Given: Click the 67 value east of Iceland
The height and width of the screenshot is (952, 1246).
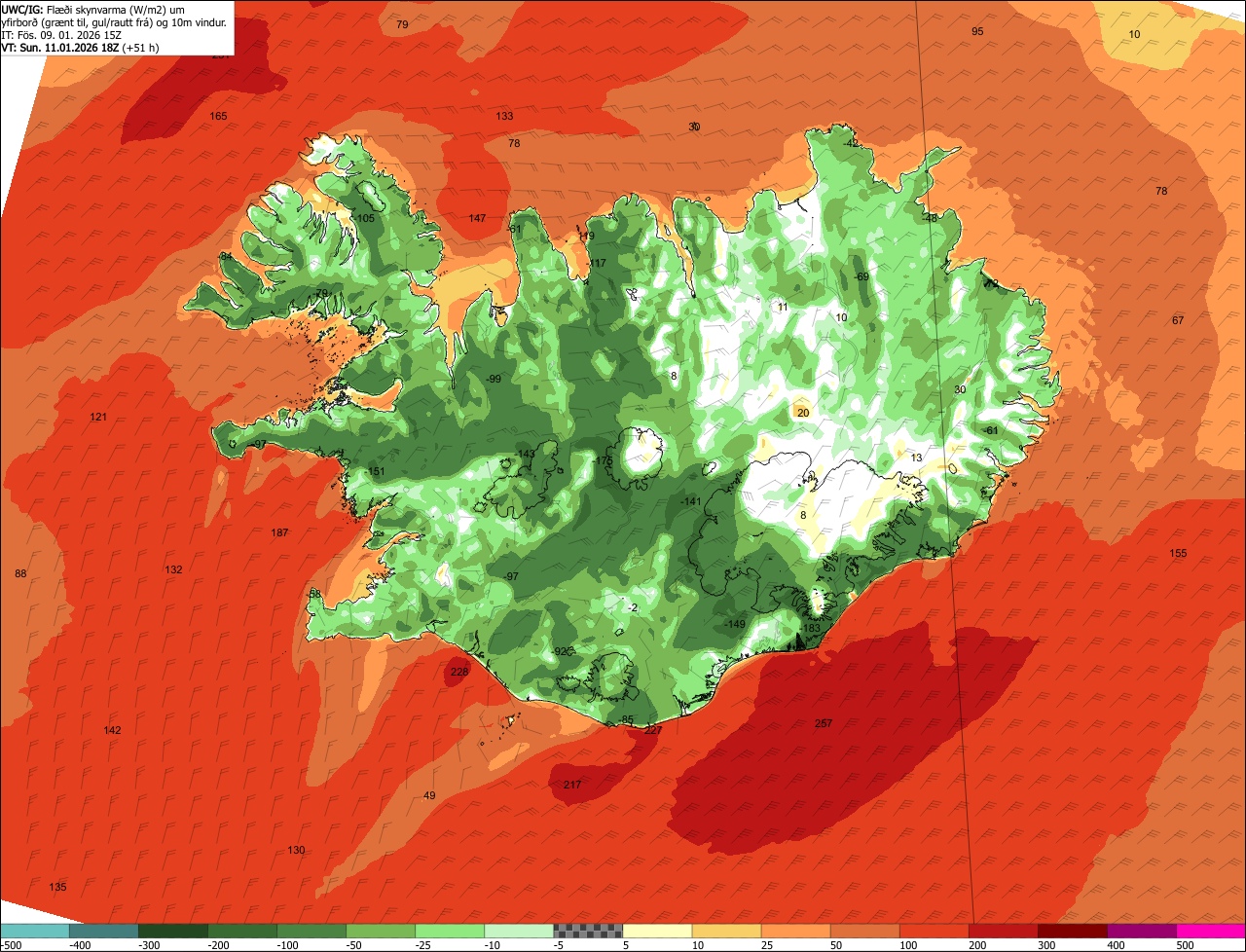Looking at the screenshot, I should [x=1178, y=320].
